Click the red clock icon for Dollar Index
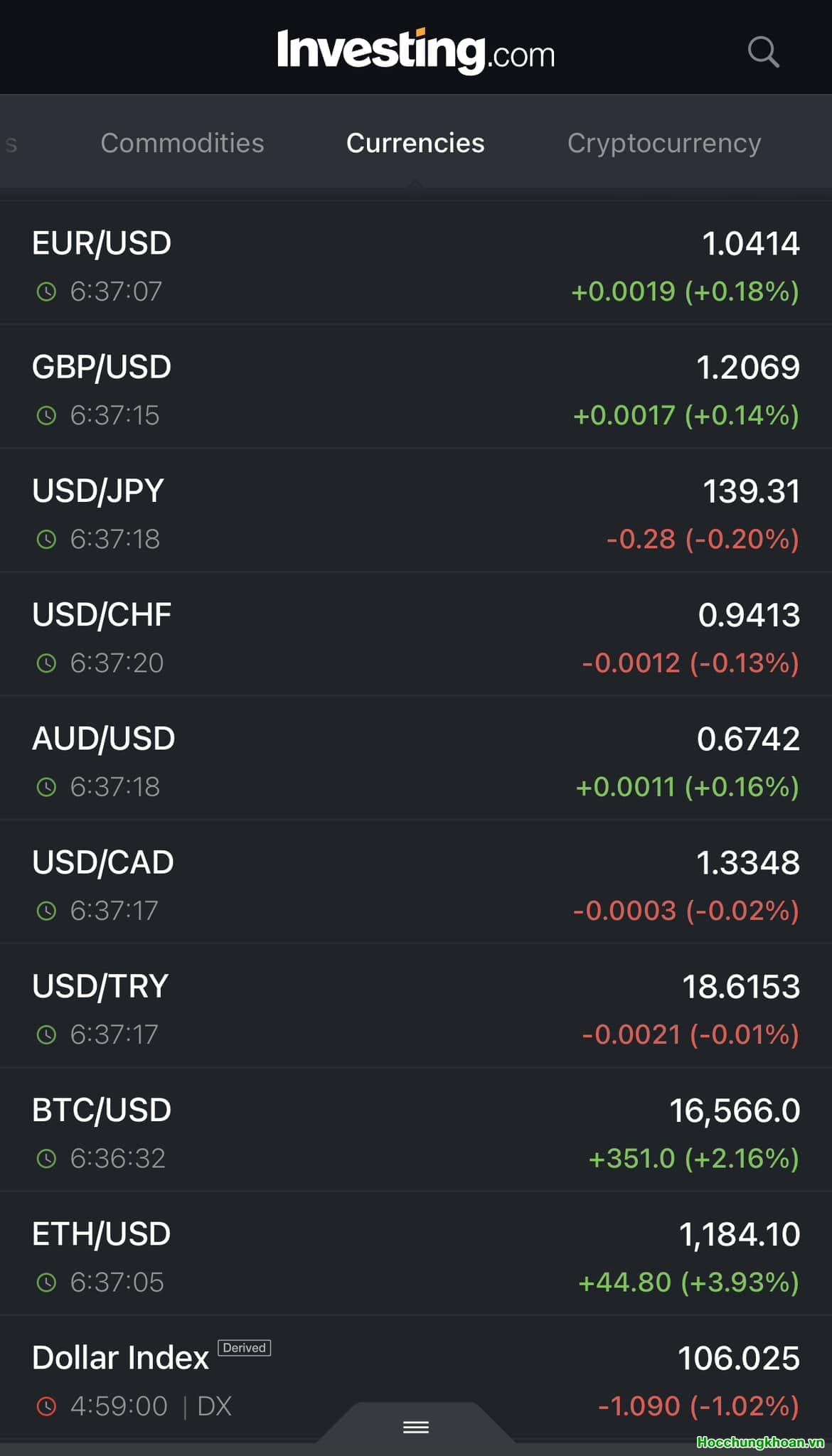832x1456 pixels. point(46,1406)
